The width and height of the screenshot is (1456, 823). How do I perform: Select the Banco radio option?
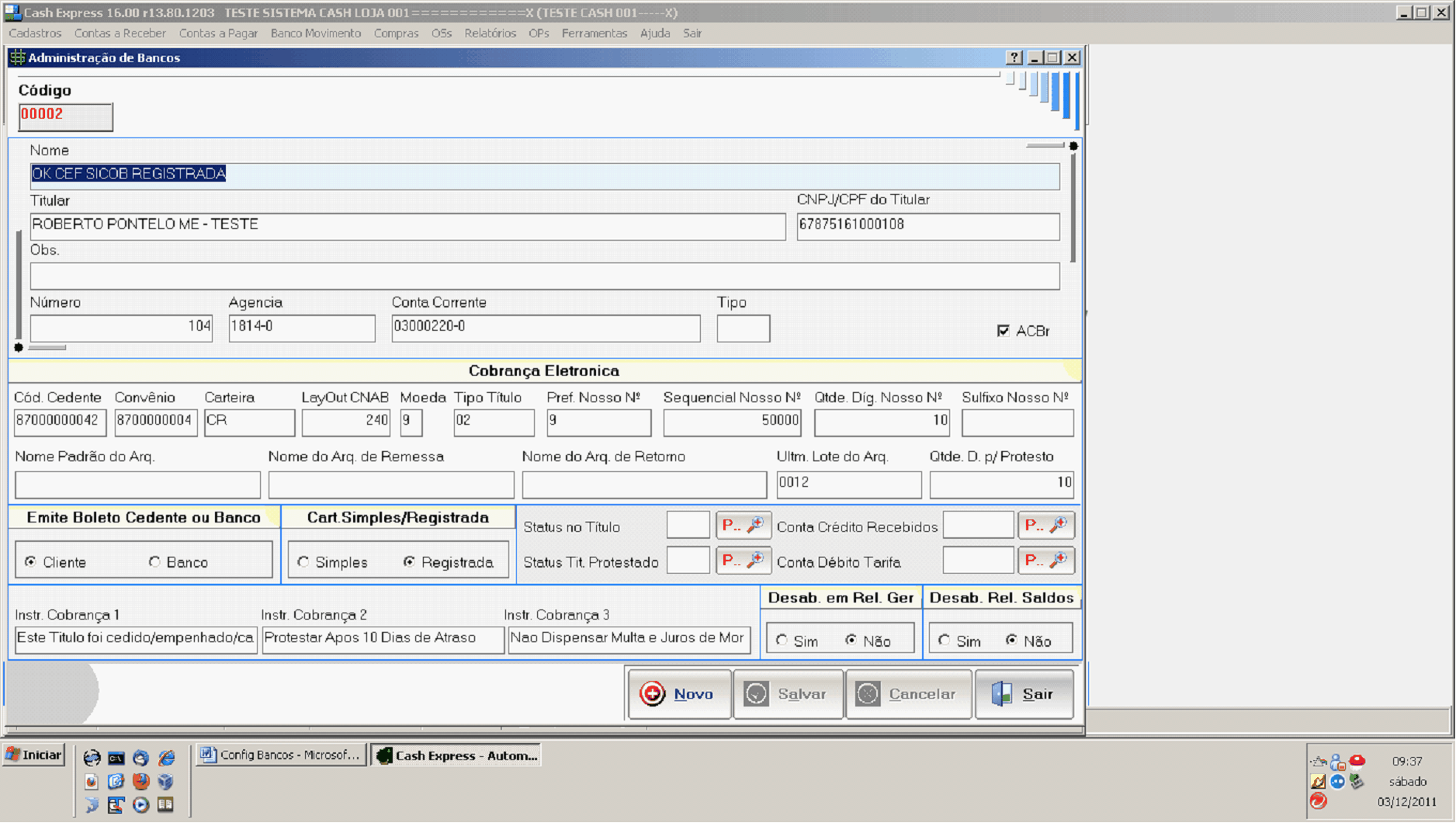coord(155,562)
